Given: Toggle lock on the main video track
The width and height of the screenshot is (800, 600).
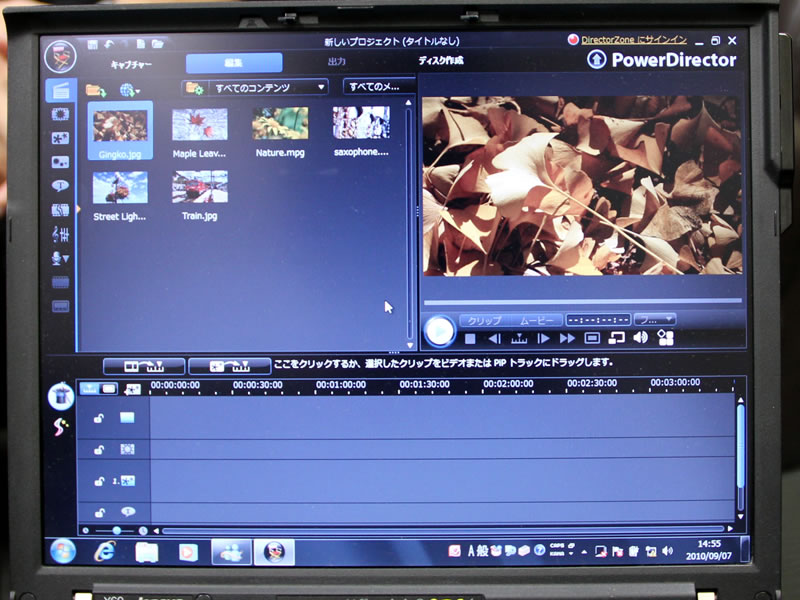Looking at the screenshot, I should tap(99, 418).
